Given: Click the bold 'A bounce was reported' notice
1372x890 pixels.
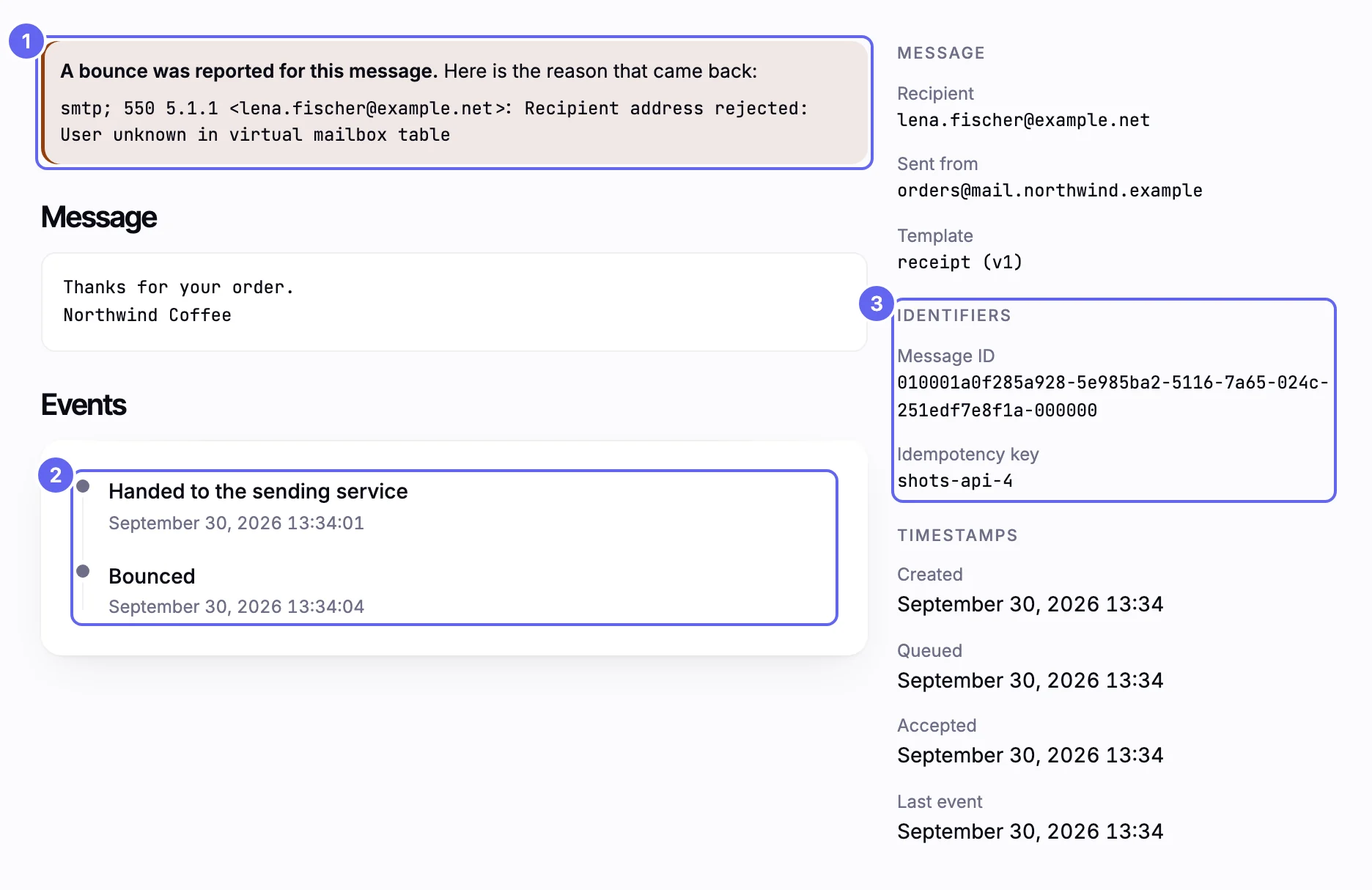Looking at the screenshot, I should pyautogui.click(x=248, y=71).
